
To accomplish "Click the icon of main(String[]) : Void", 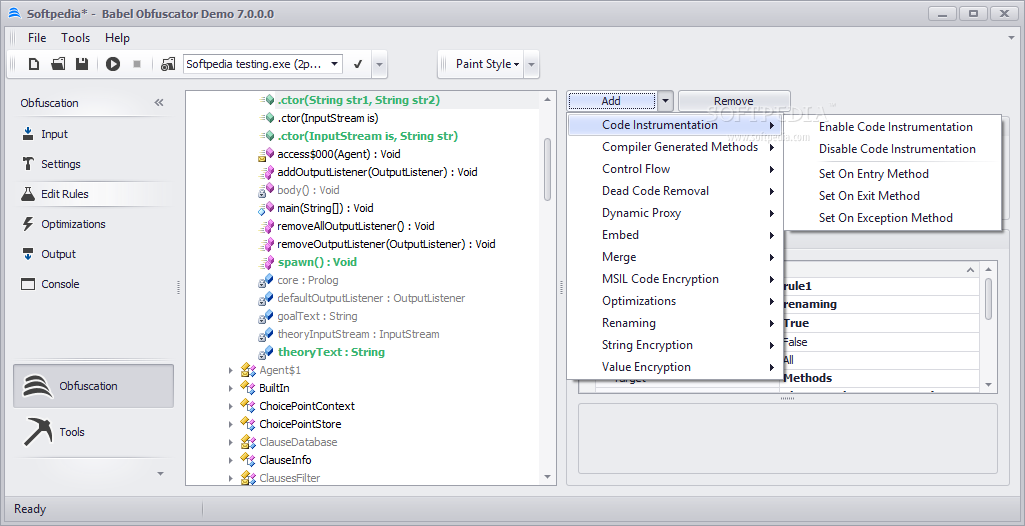I will pyautogui.click(x=266, y=208).
